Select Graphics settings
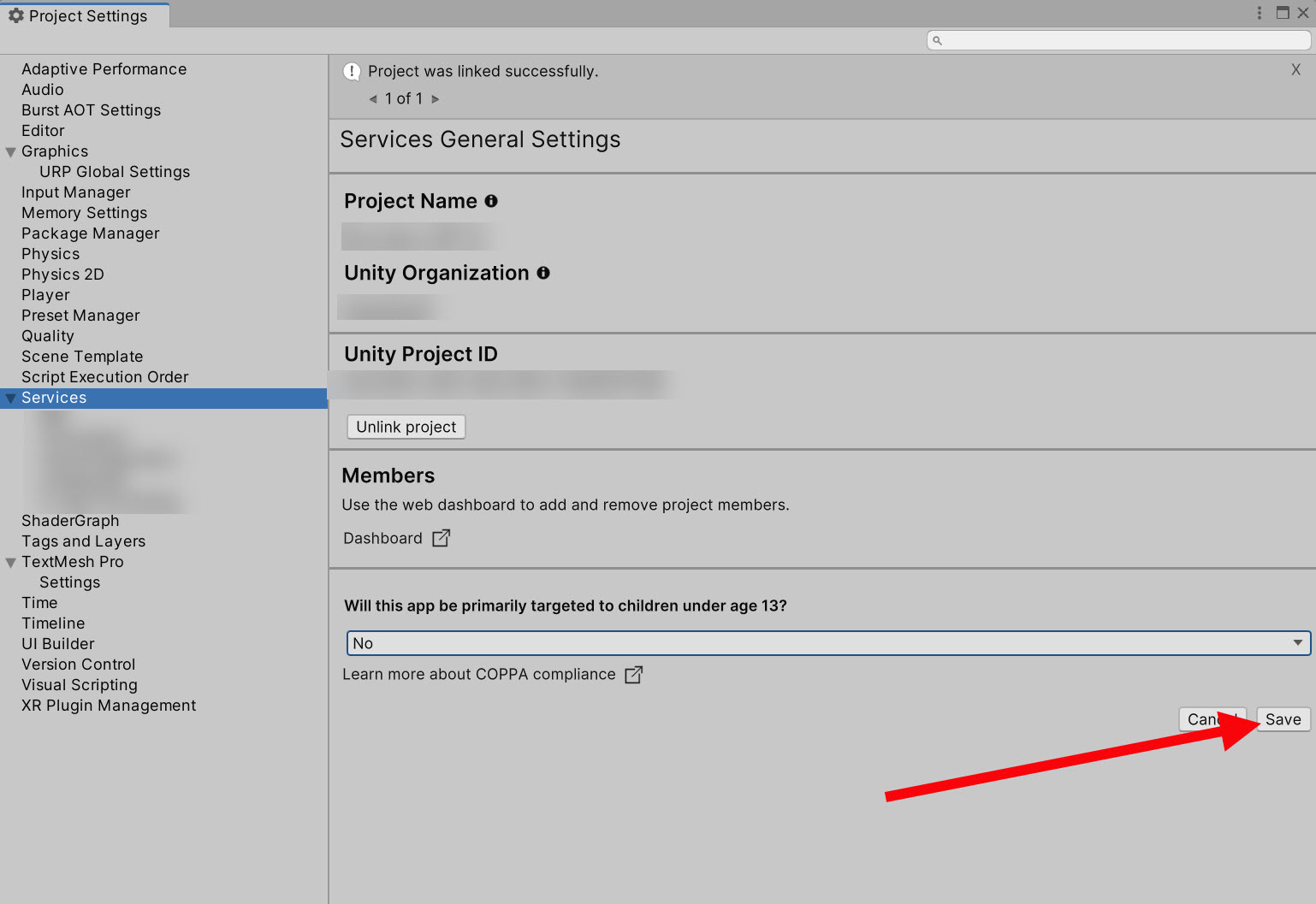This screenshot has width=1316, height=904. (55, 151)
